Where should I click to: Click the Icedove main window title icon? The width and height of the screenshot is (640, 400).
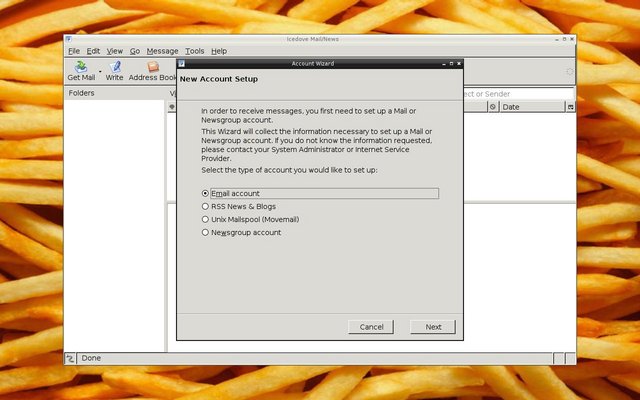69,39
